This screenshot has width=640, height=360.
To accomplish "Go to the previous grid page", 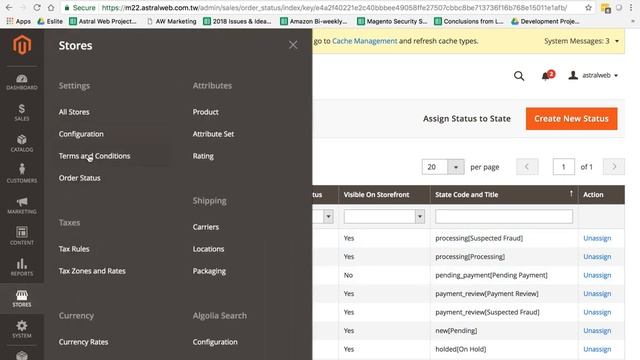I will (x=527, y=167).
